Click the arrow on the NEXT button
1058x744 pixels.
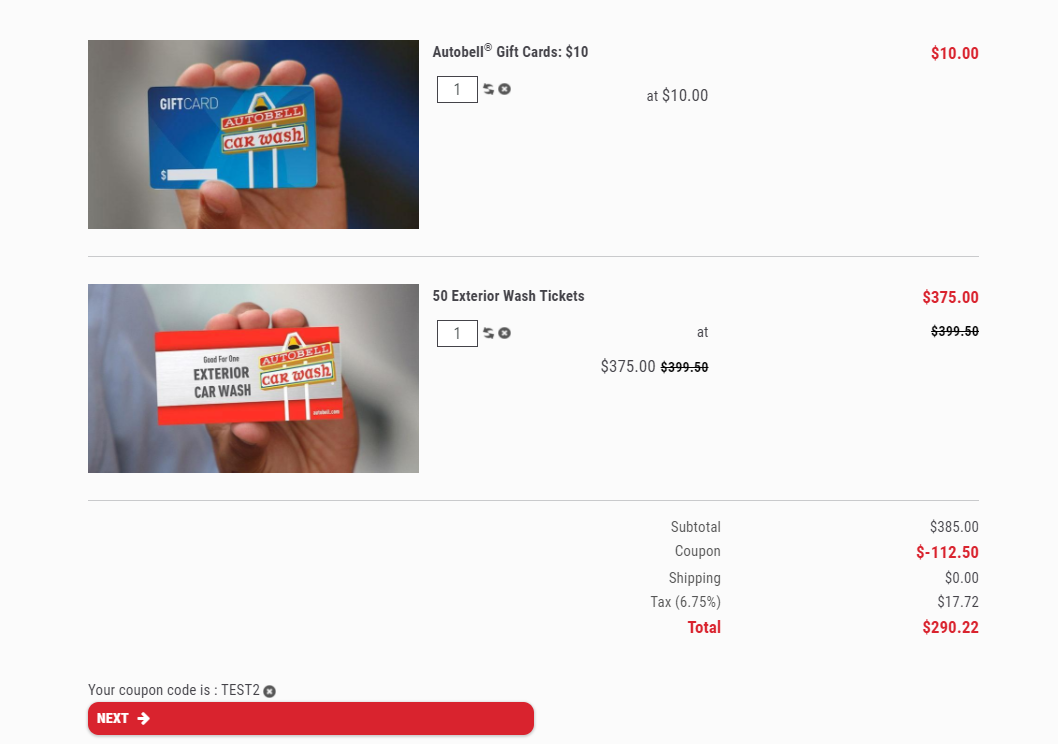coord(144,718)
